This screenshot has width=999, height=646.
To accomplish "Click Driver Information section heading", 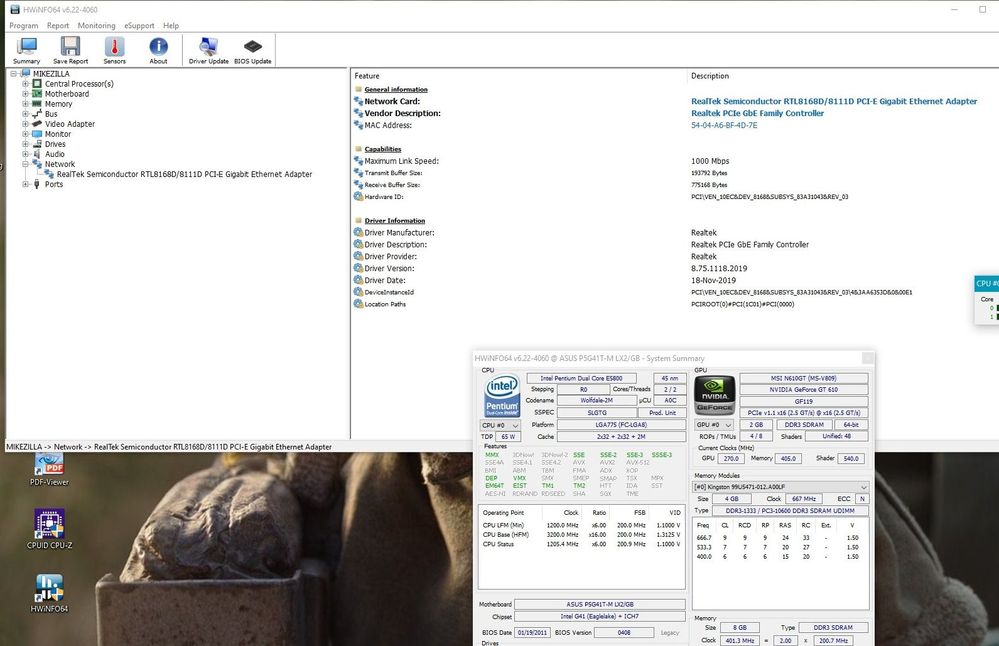I will click(394, 221).
